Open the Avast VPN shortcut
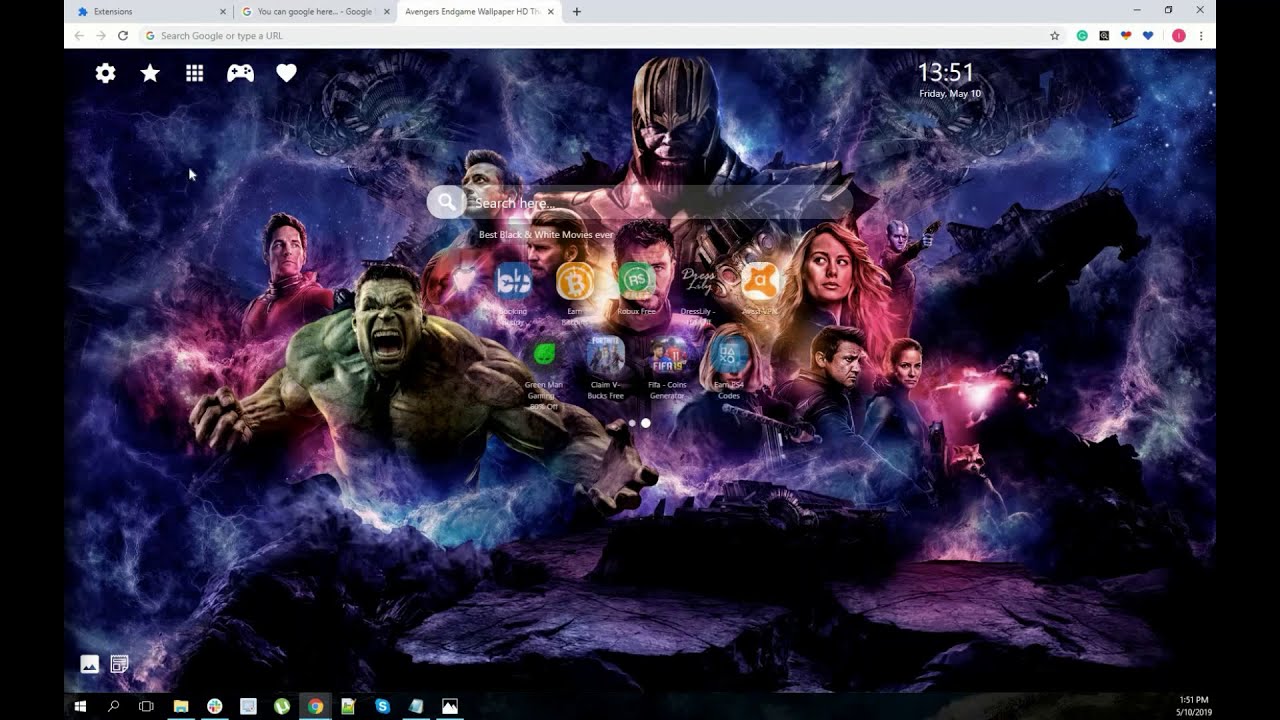Viewport: 1280px width, 720px height. (759, 281)
